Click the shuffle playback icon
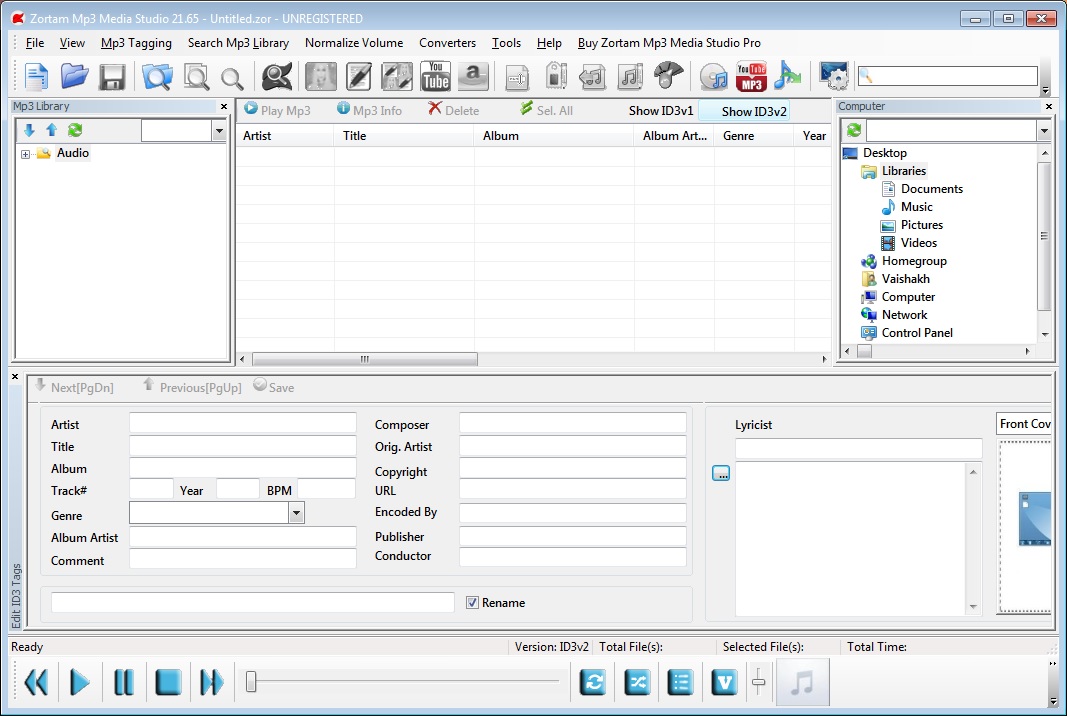The height and width of the screenshot is (716, 1067). click(x=637, y=683)
